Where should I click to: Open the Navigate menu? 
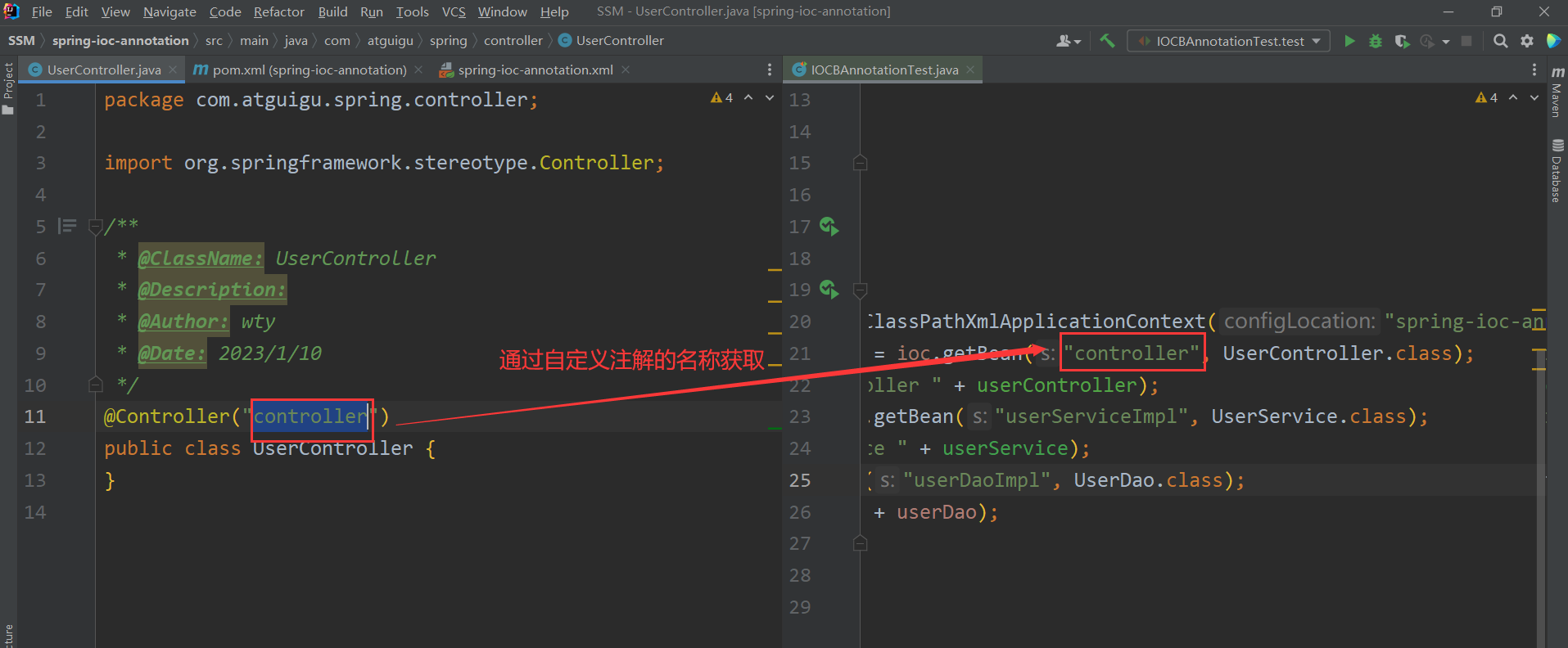169,11
